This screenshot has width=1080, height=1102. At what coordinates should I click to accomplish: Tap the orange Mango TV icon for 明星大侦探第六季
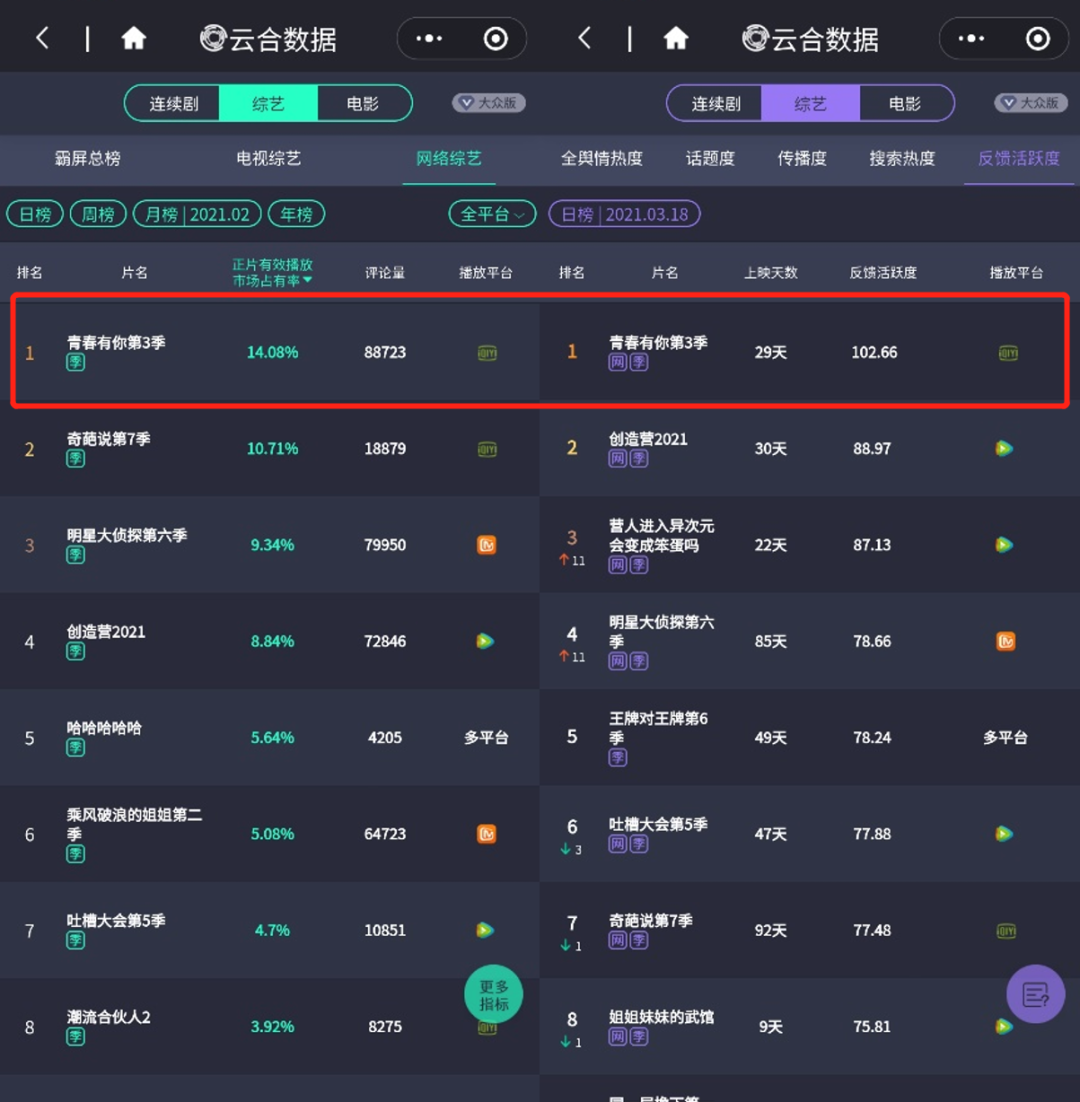(486, 545)
